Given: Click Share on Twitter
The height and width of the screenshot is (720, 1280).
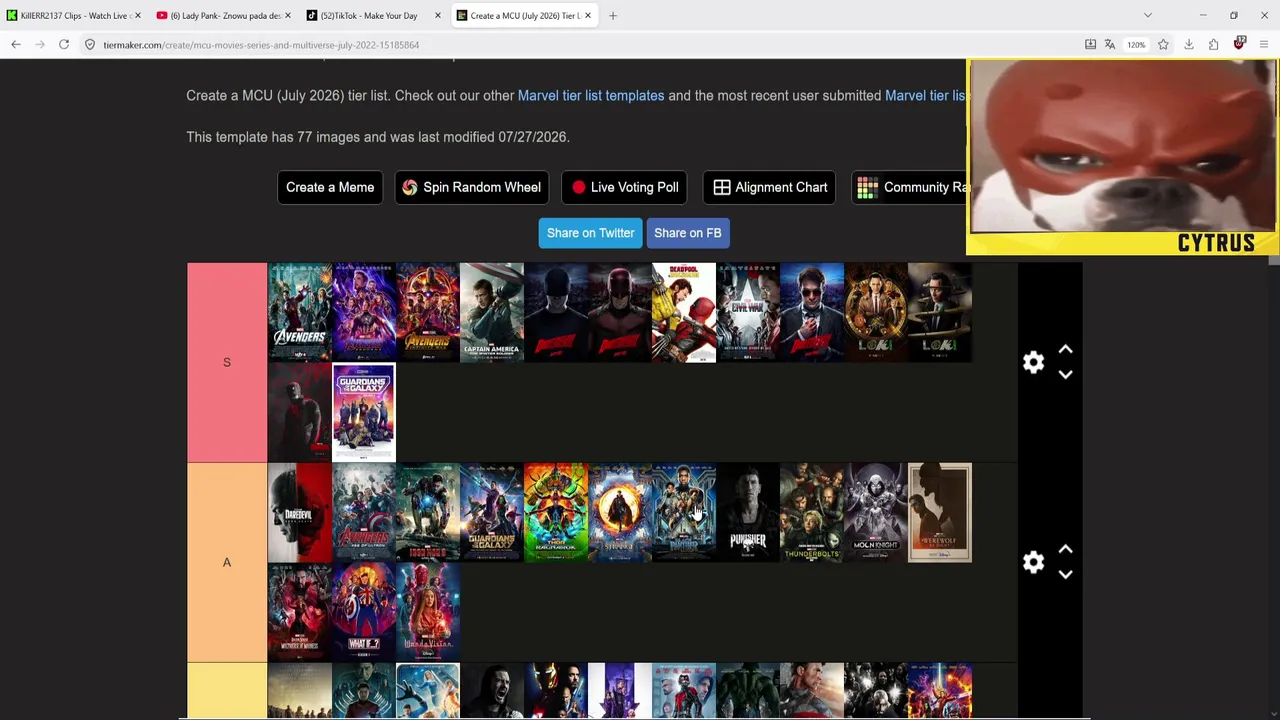Looking at the screenshot, I should (x=590, y=233).
